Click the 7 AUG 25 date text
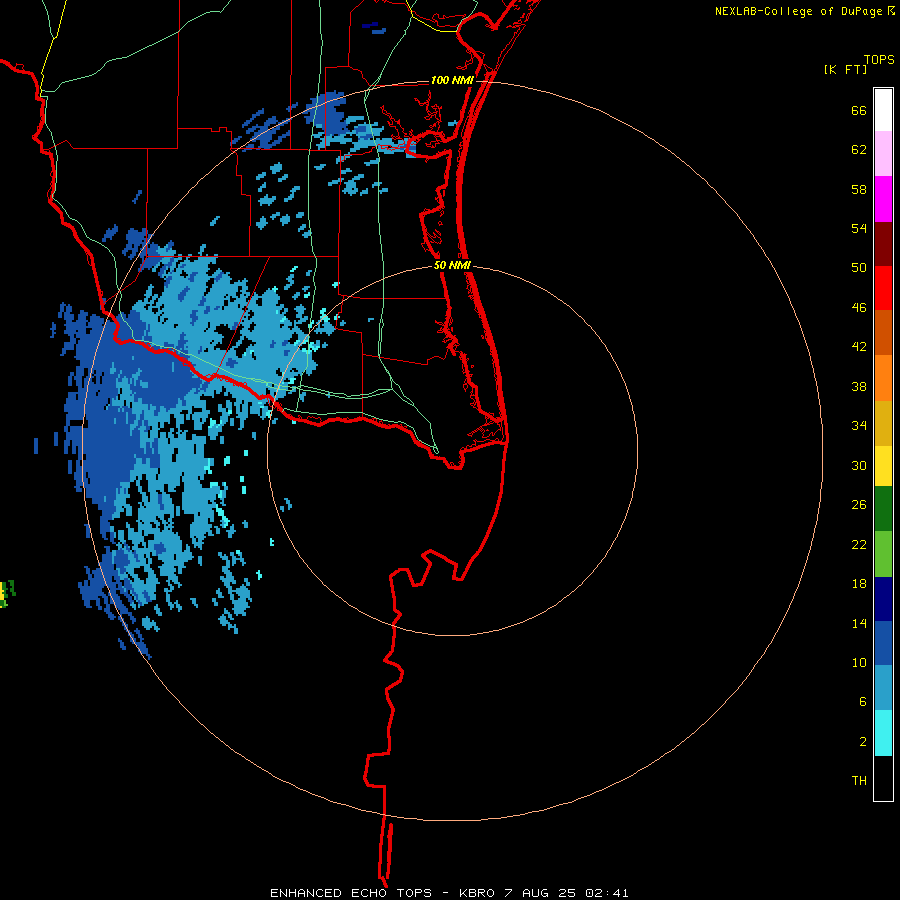900x900 pixels. (x=539, y=893)
